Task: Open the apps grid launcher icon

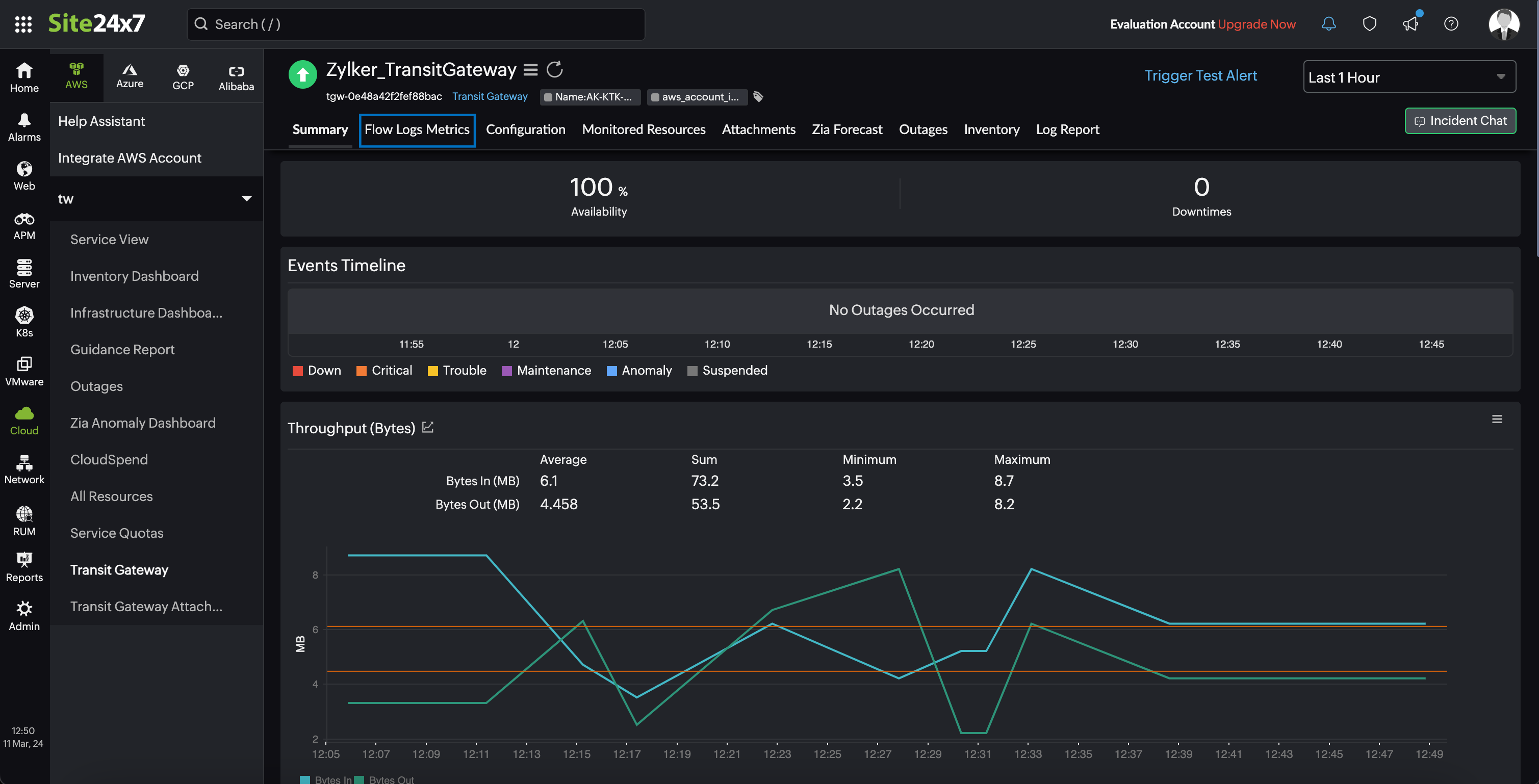Action: click(23, 24)
